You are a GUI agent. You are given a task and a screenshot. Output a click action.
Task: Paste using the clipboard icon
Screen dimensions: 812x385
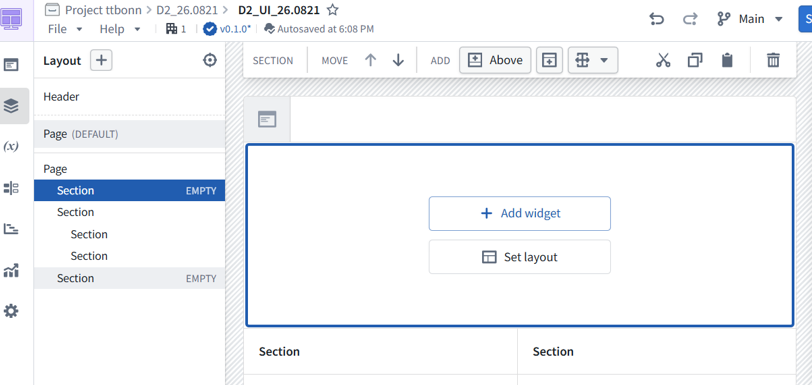click(727, 60)
